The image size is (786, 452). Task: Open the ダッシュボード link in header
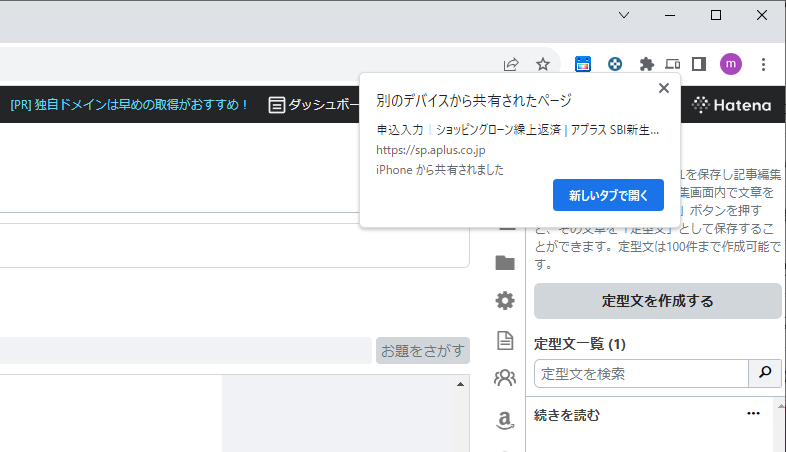[x=314, y=105]
